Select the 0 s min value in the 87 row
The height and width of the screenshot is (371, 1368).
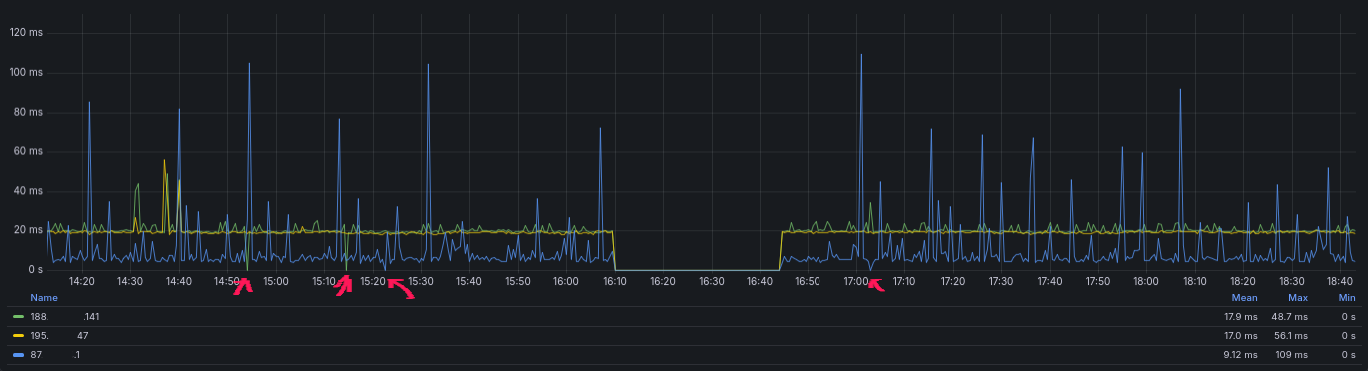1349,354
